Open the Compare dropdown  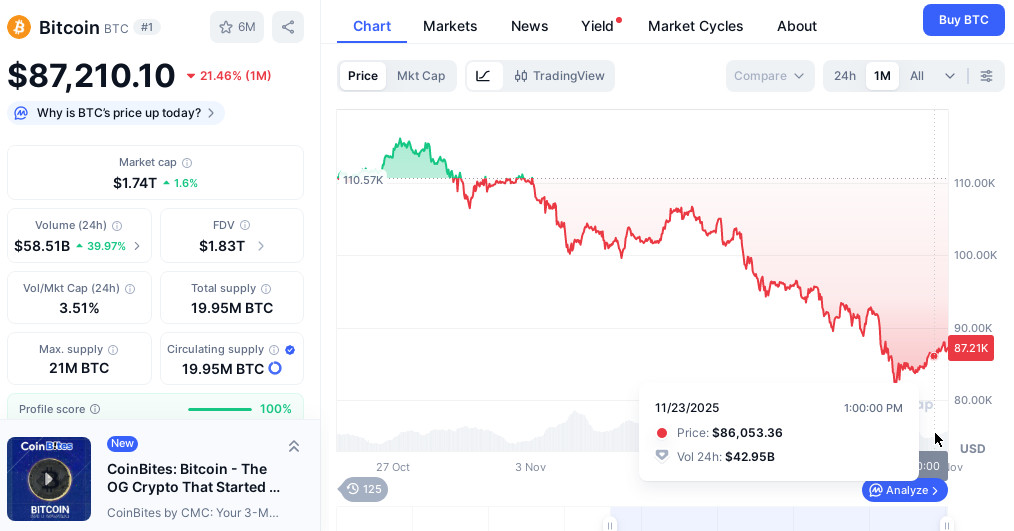pyautogui.click(x=770, y=76)
